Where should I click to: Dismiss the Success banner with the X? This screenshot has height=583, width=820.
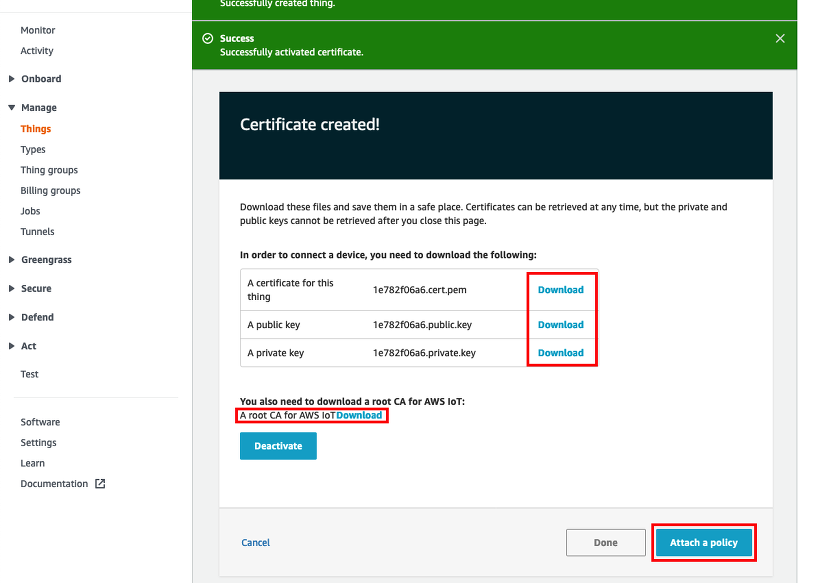coord(780,39)
